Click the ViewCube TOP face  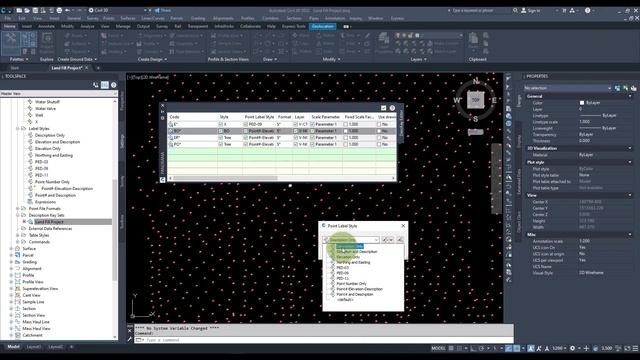tap(476, 100)
